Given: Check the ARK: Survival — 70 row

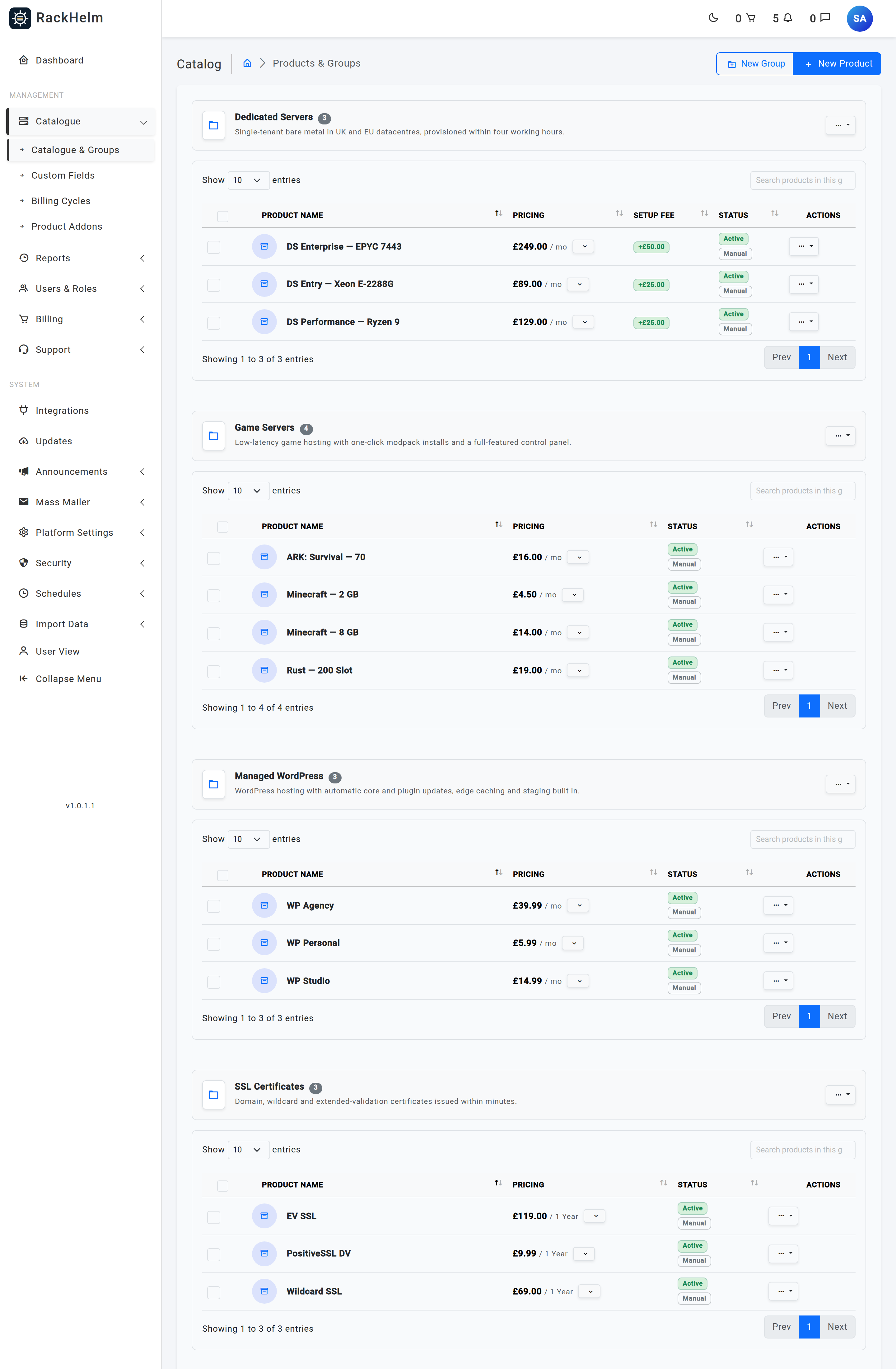Looking at the screenshot, I should coord(213,558).
